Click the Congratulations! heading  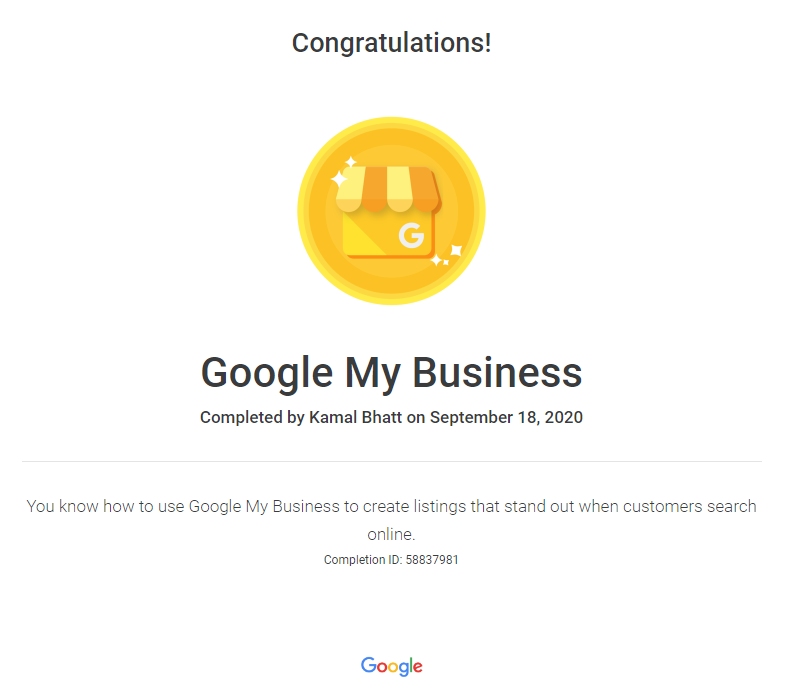click(391, 43)
